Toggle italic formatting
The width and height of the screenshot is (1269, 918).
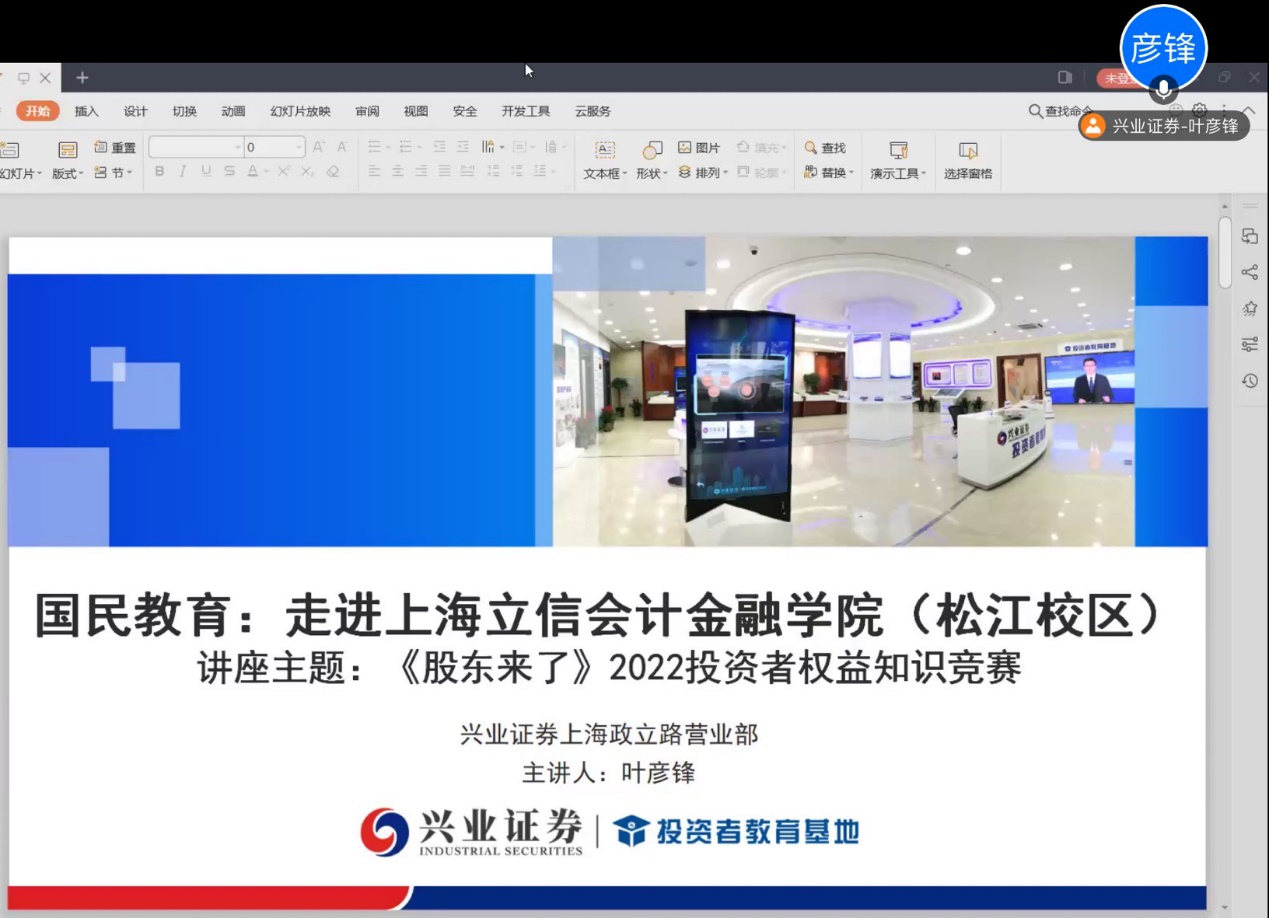coord(183,172)
